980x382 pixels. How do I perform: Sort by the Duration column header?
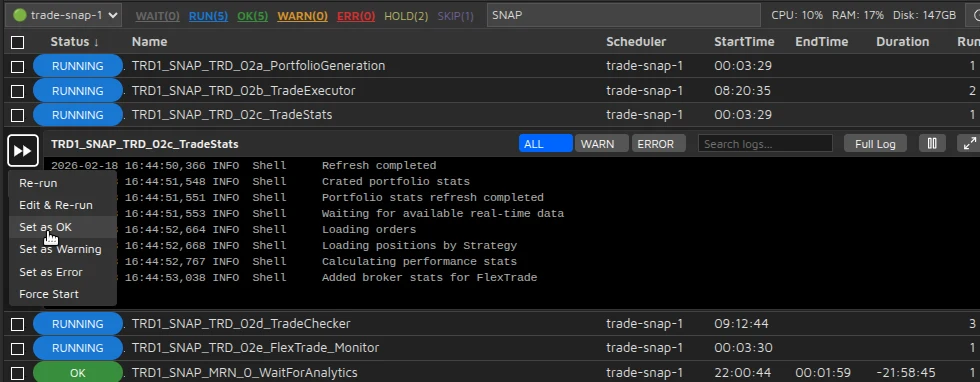tap(902, 42)
